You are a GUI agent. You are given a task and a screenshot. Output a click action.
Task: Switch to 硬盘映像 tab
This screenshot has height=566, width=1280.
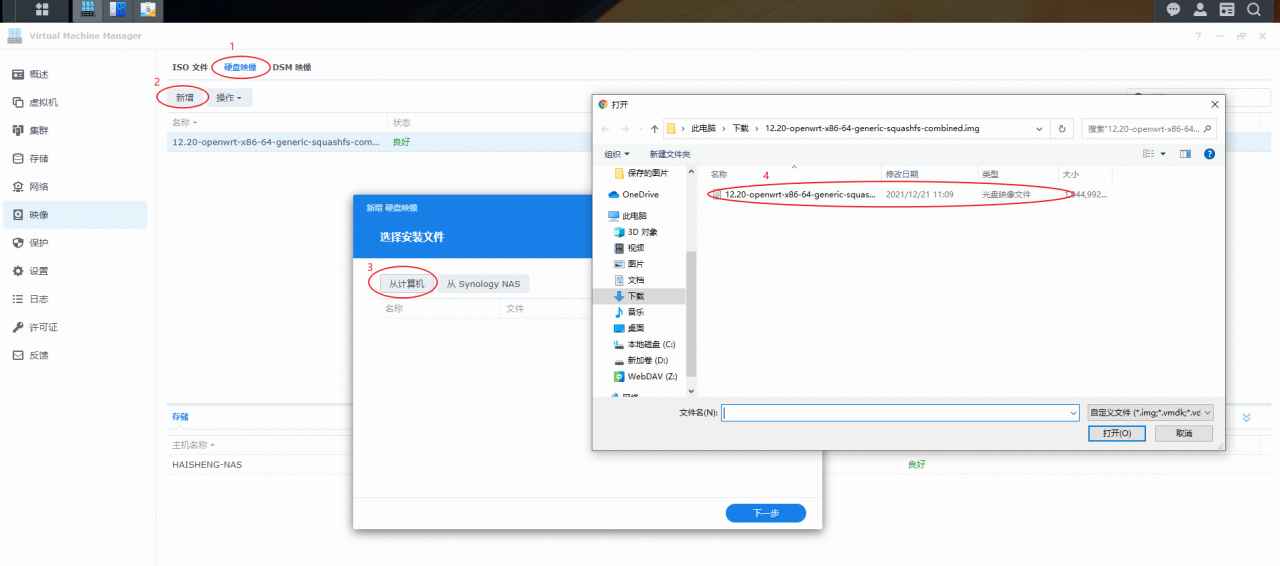240,68
